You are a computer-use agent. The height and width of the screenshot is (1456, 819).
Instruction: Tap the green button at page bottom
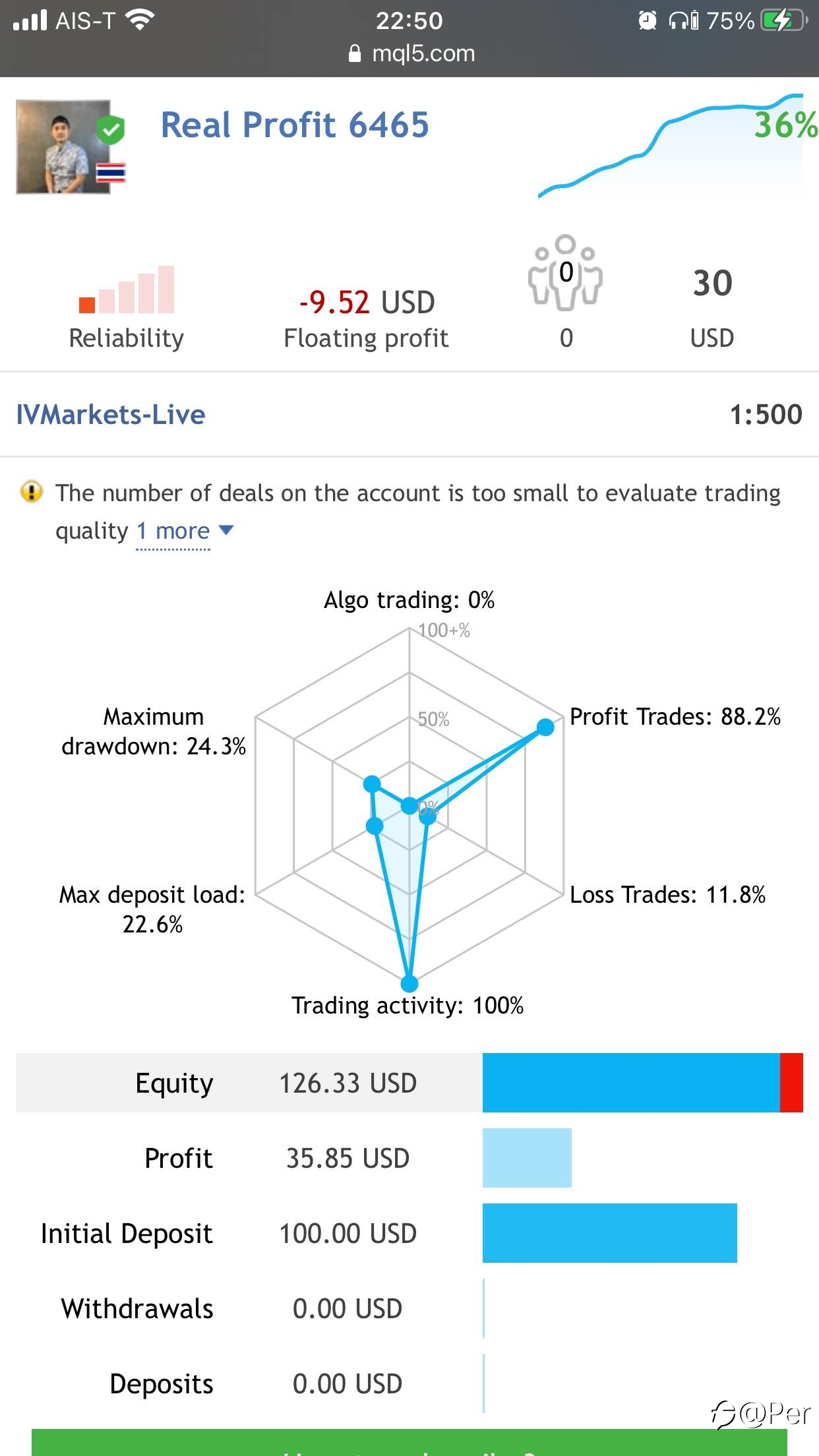(x=409, y=1443)
